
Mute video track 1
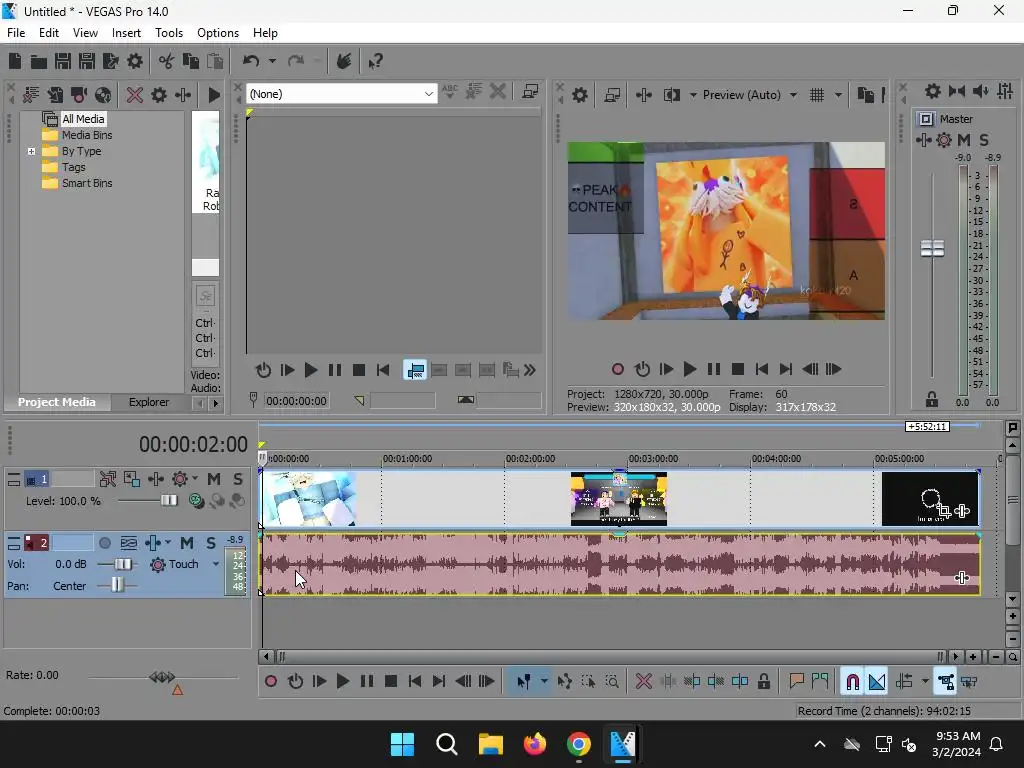(214, 479)
